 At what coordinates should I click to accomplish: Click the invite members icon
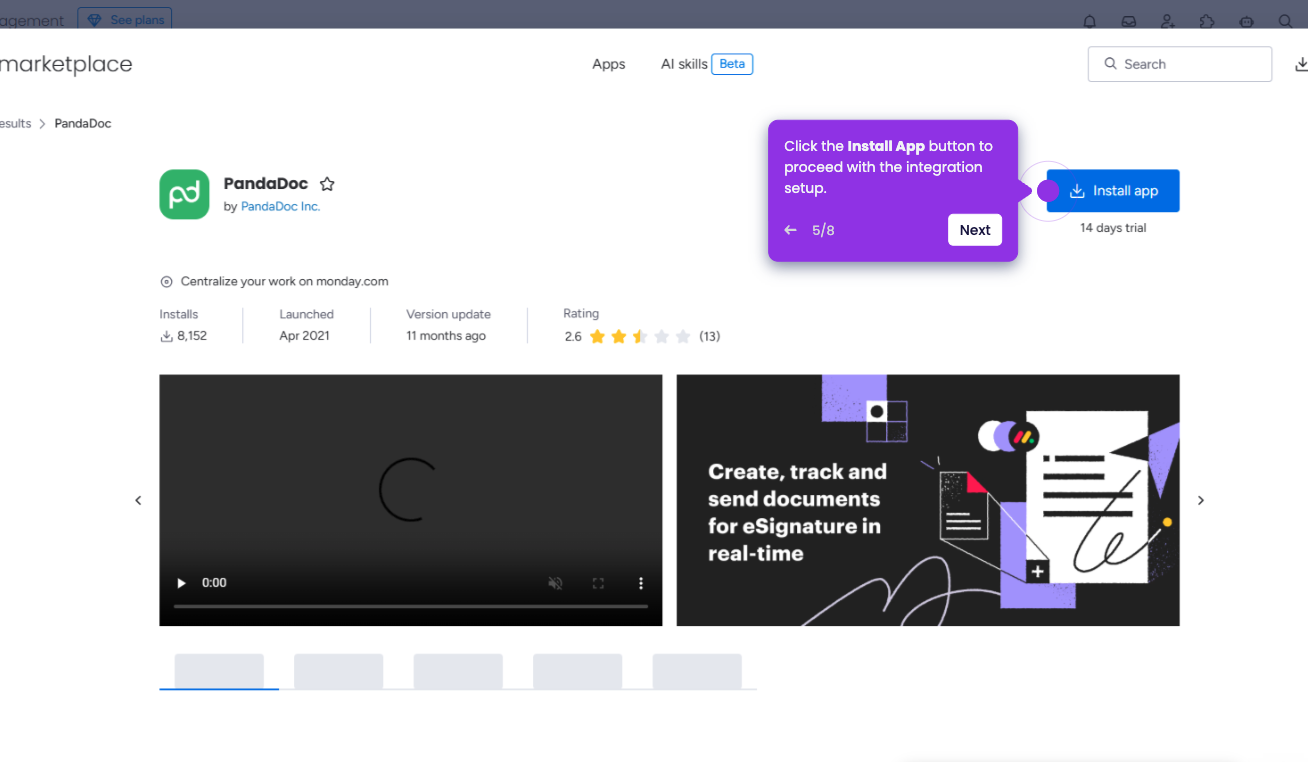pos(1168,21)
